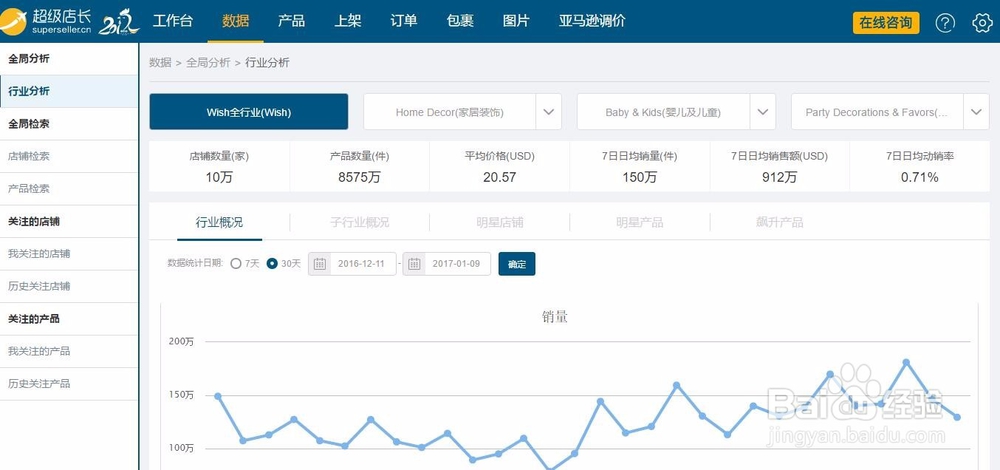This screenshot has width=1000, height=470.
Task: Click the 2017 new year badge icon
Action: [x=119, y=22]
